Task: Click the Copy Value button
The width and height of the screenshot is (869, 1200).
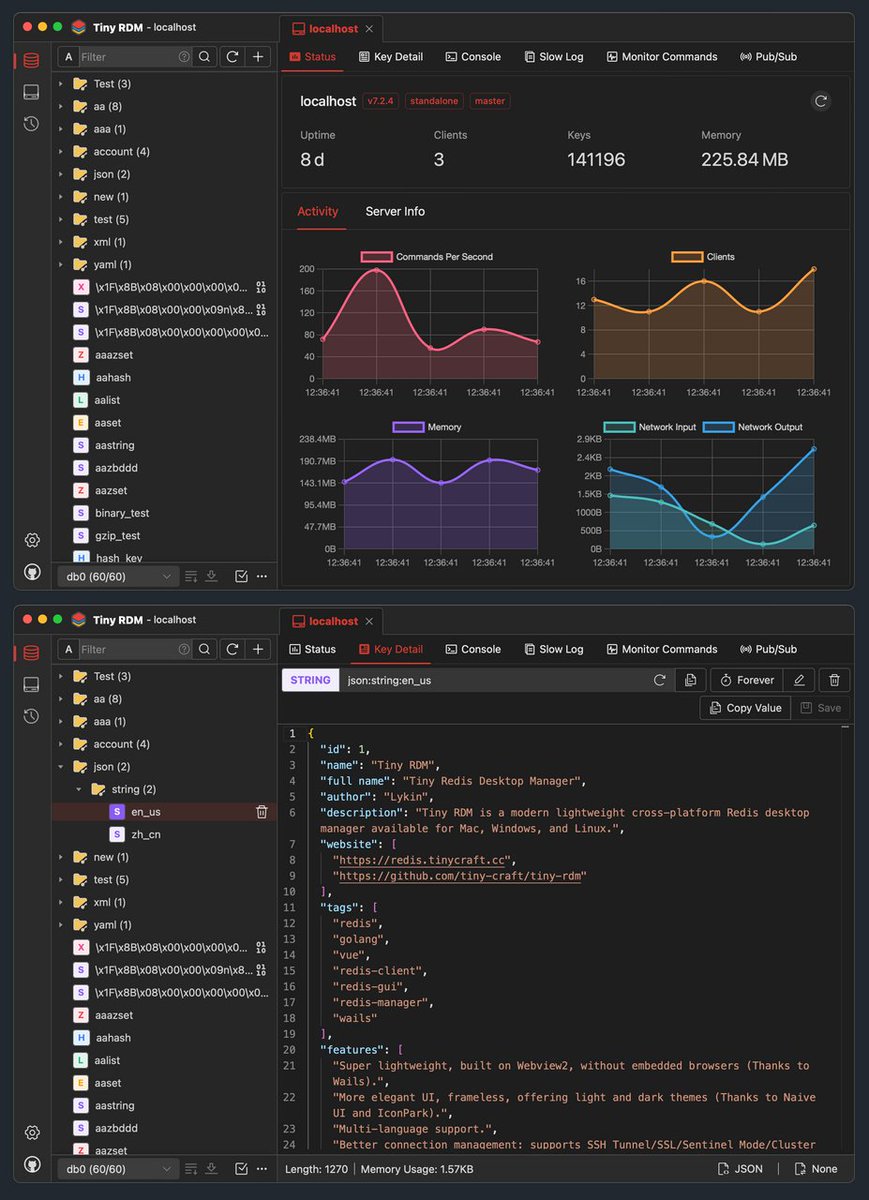Action: click(x=745, y=708)
